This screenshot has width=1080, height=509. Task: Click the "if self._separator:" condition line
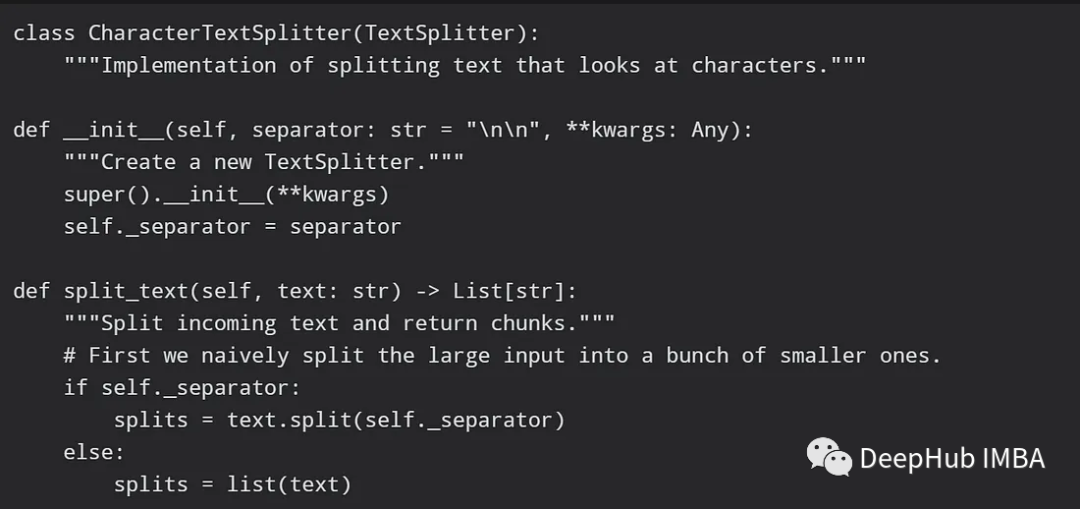coord(182,387)
